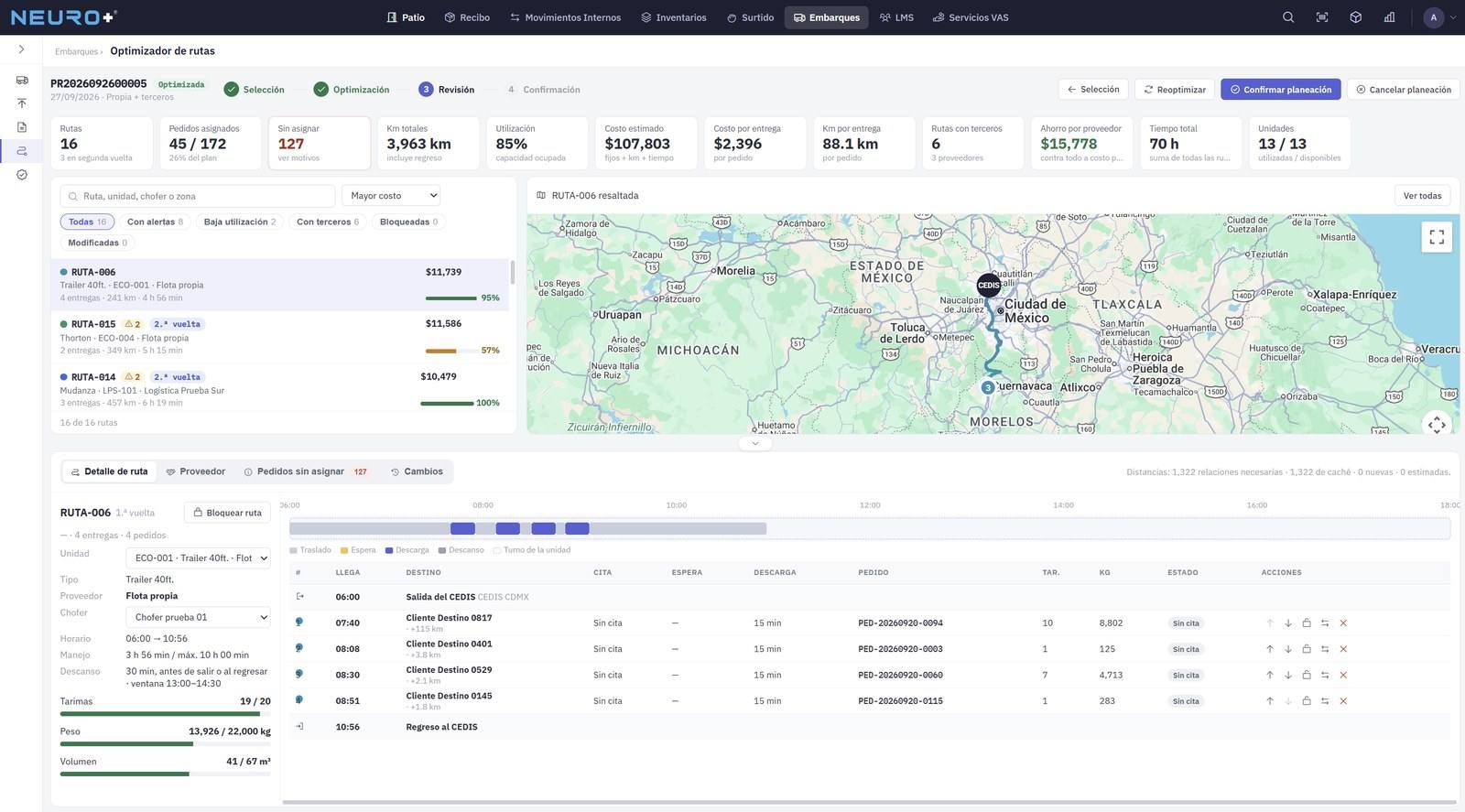This screenshot has height=812, width=1465.
Task: Switch to Pedidos sin asignar tab
Action: (306, 471)
